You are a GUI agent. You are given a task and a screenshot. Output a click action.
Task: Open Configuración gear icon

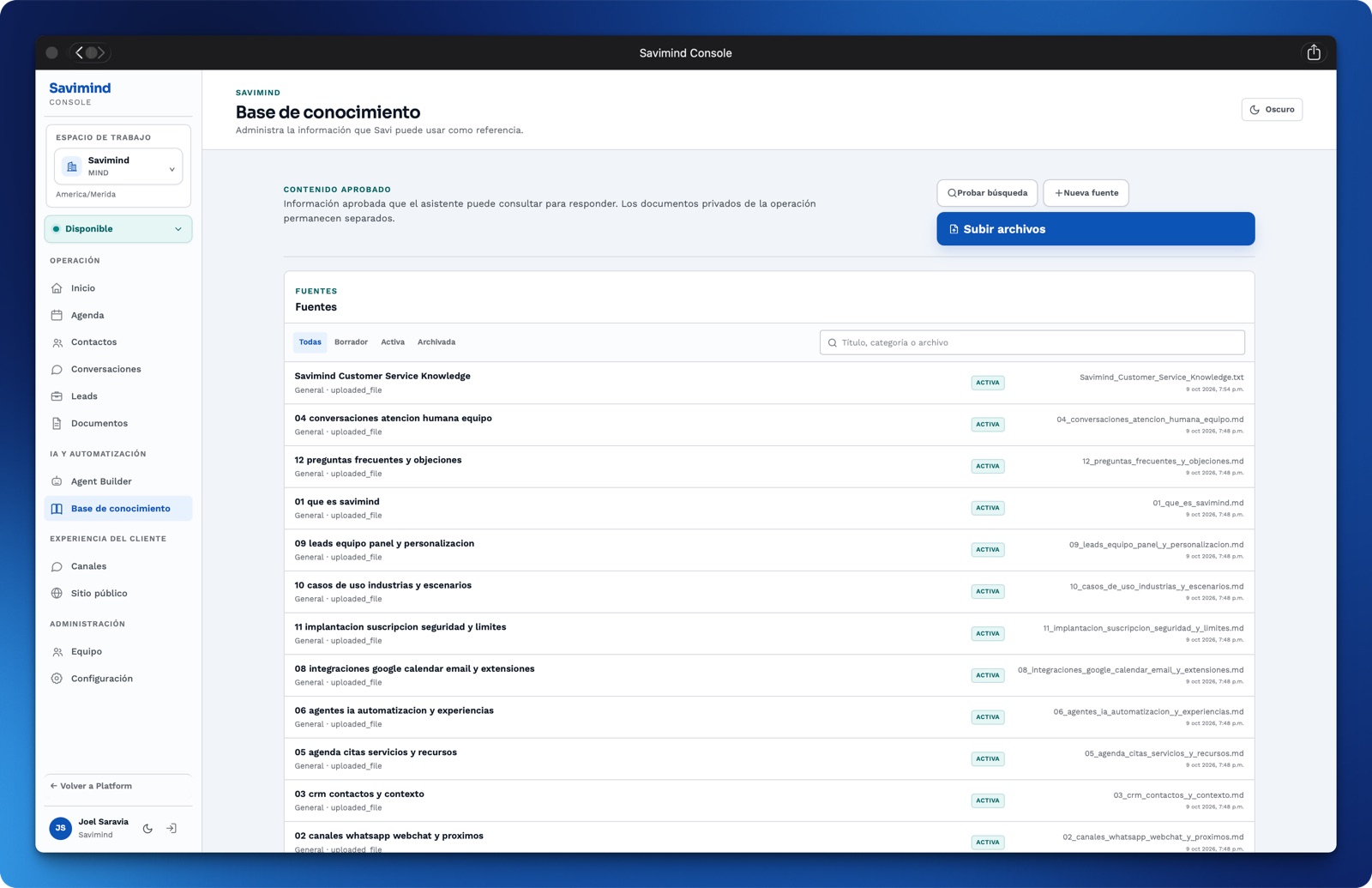click(57, 679)
